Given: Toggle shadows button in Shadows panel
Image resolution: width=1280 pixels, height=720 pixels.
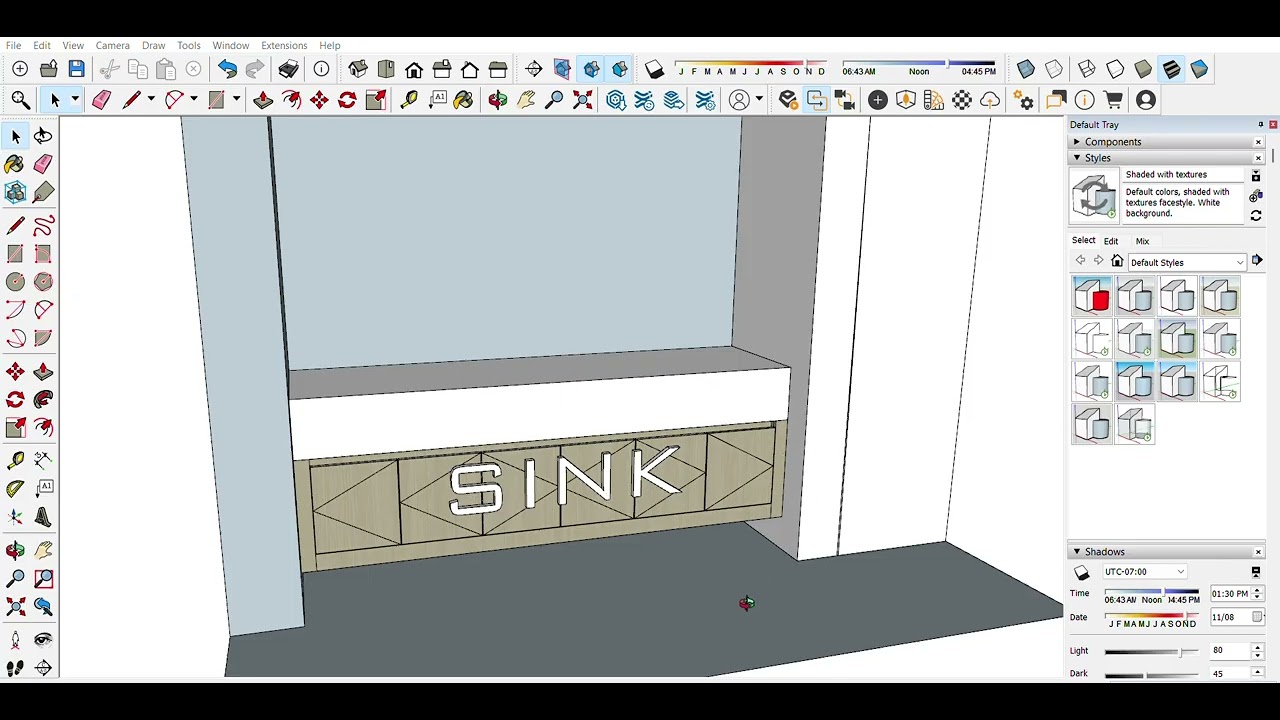Looking at the screenshot, I should tap(1081, 572).
